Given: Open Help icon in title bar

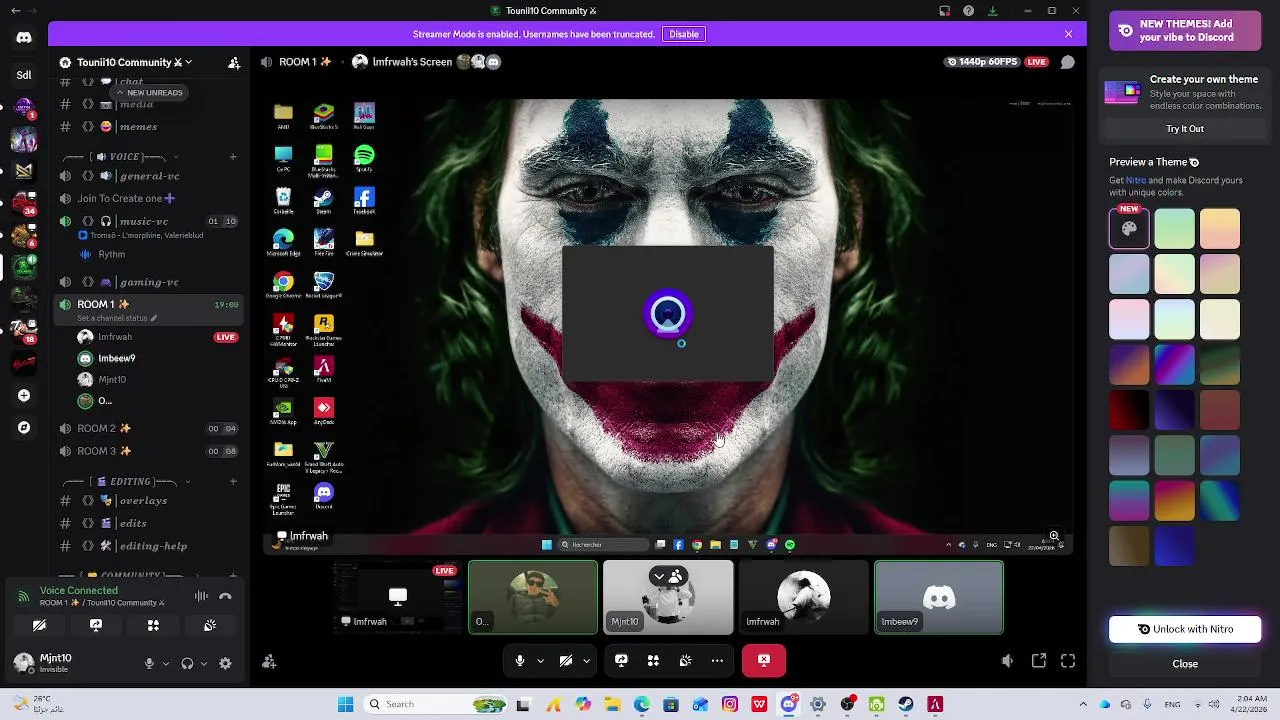Looking at the screenshot, I should [968, 11].
